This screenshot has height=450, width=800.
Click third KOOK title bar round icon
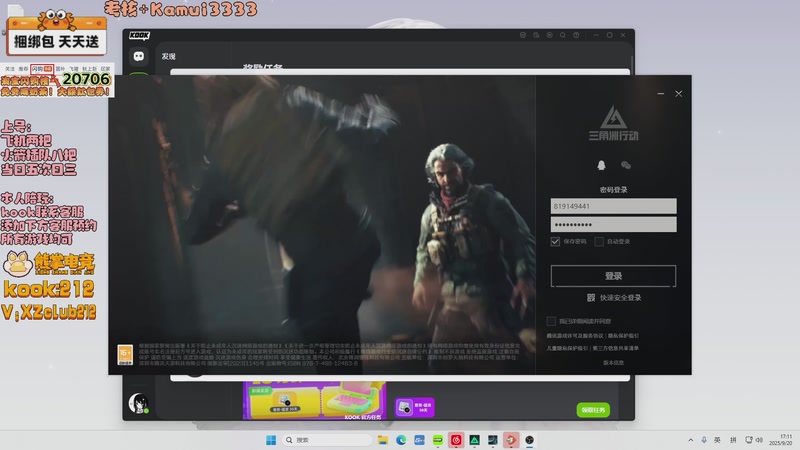[x=549, y=35]
